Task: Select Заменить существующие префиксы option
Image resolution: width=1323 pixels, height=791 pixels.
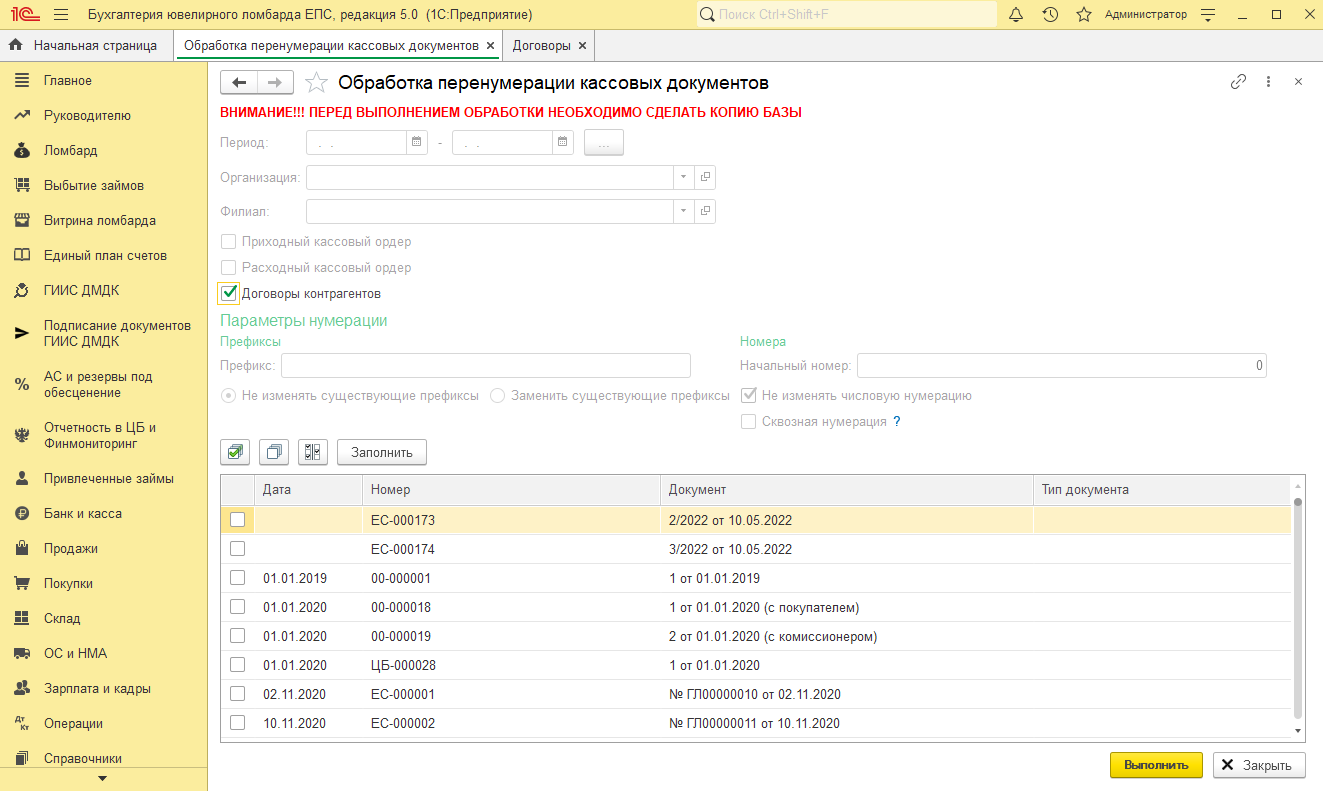Action: coord(498,395)
